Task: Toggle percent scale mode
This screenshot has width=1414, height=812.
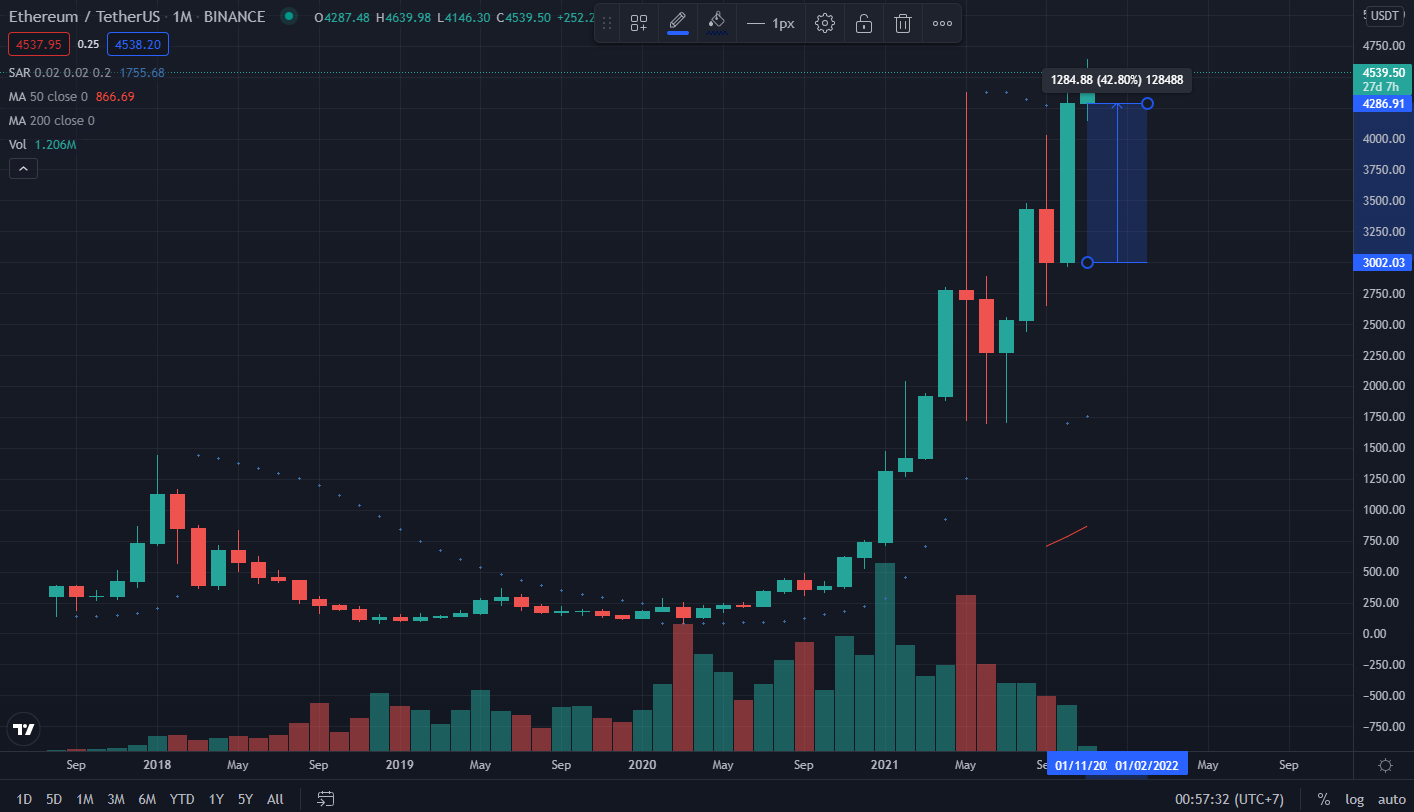Action: point(1323,799)
